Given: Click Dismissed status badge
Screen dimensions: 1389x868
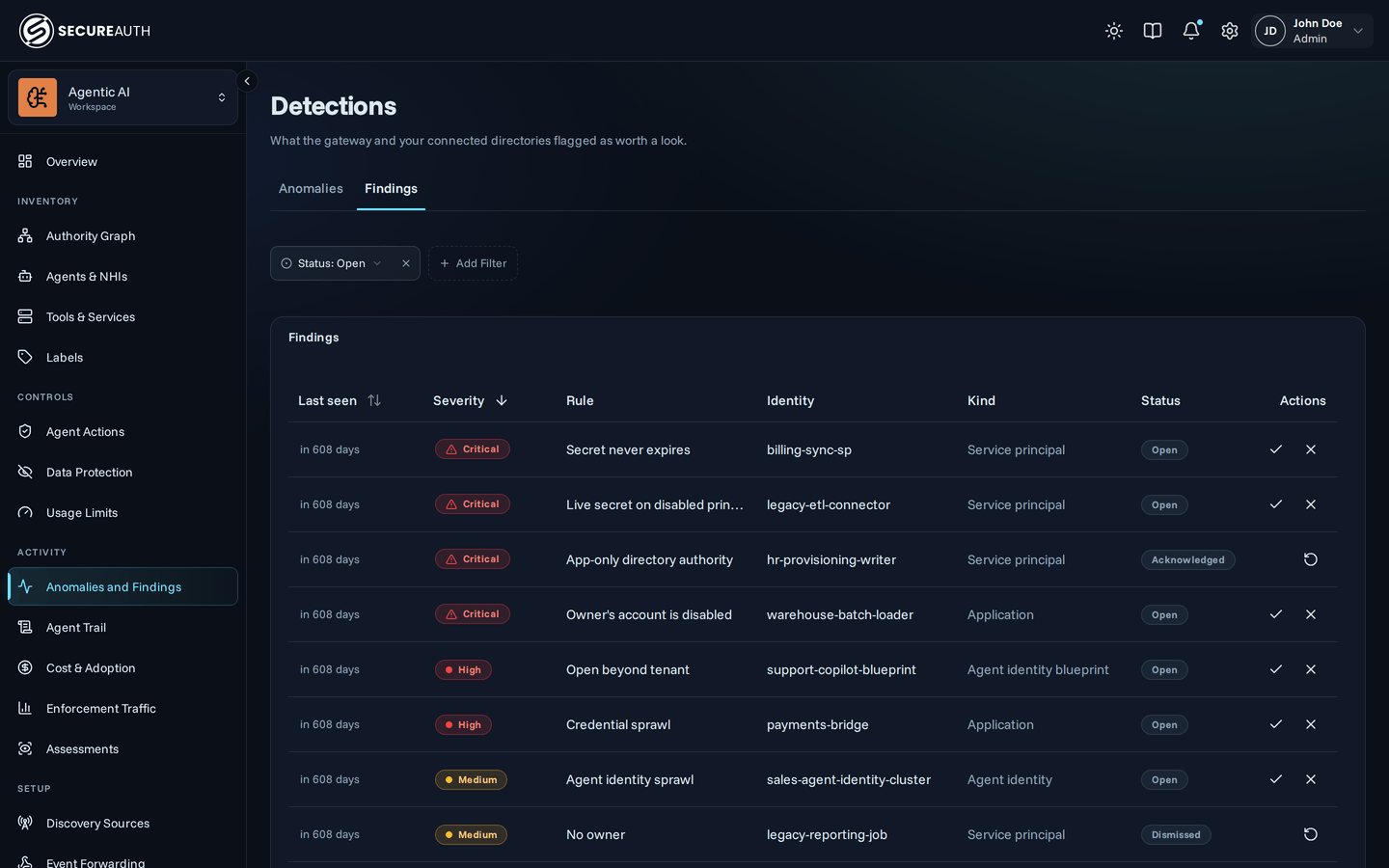Looking at the screenshot, I should coord(1176,834).
